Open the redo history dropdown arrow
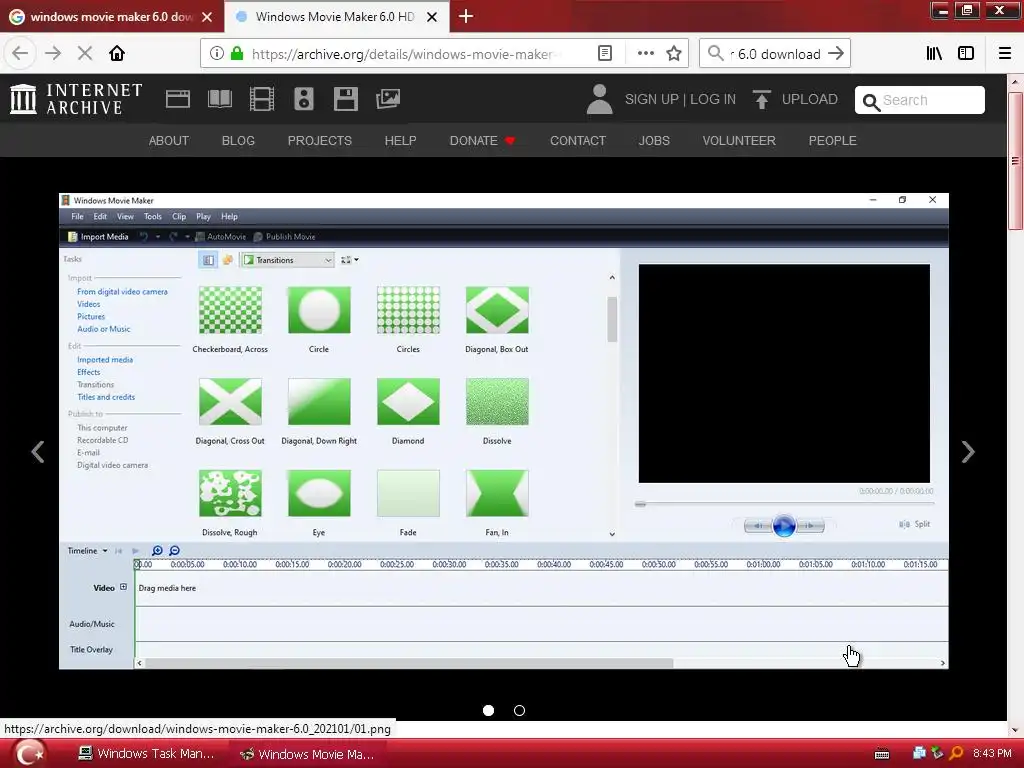This screenshot has width=1024, height=768. (187, 236)
